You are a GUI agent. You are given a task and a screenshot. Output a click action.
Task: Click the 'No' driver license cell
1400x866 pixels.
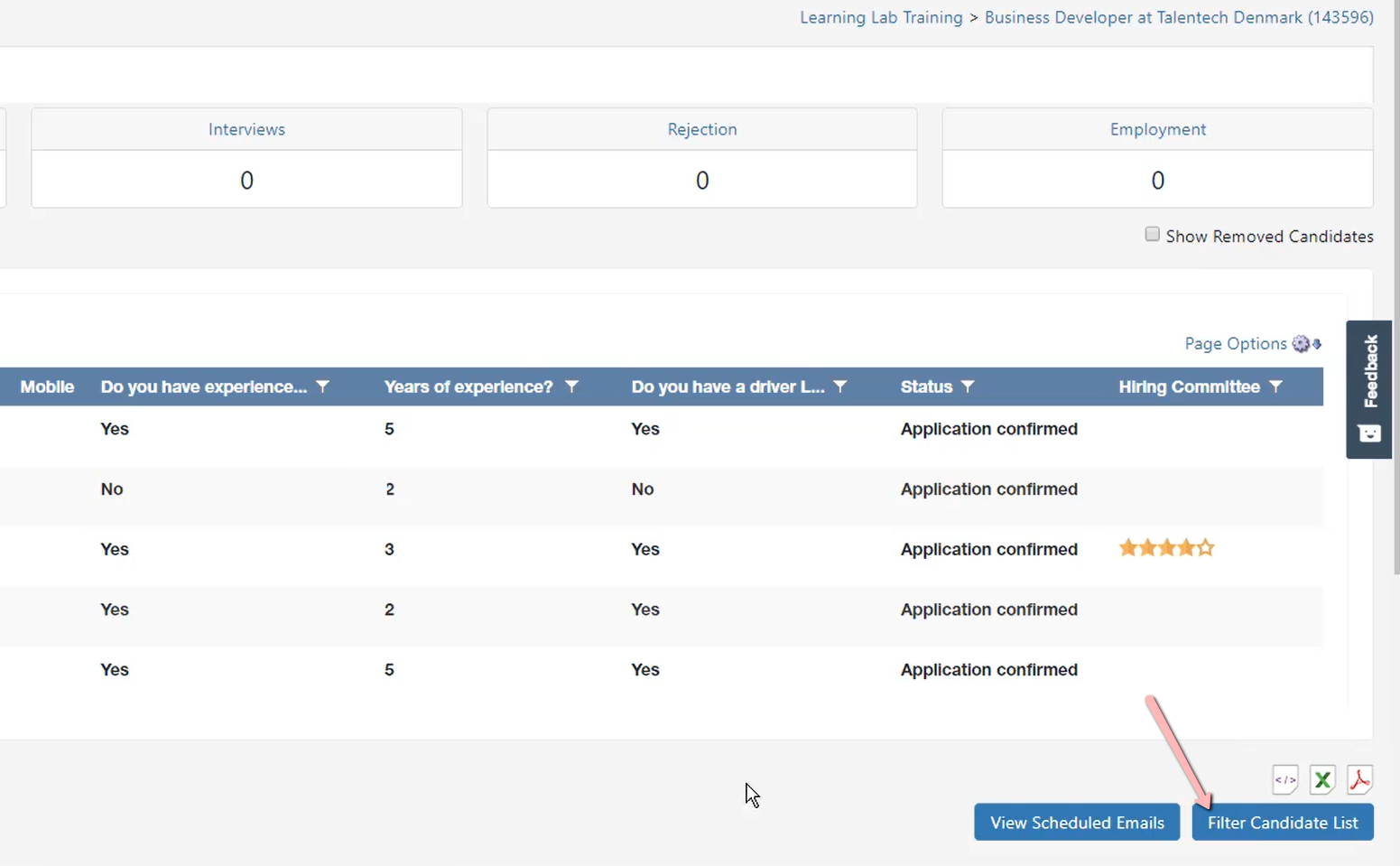click(x=643, y=489)
